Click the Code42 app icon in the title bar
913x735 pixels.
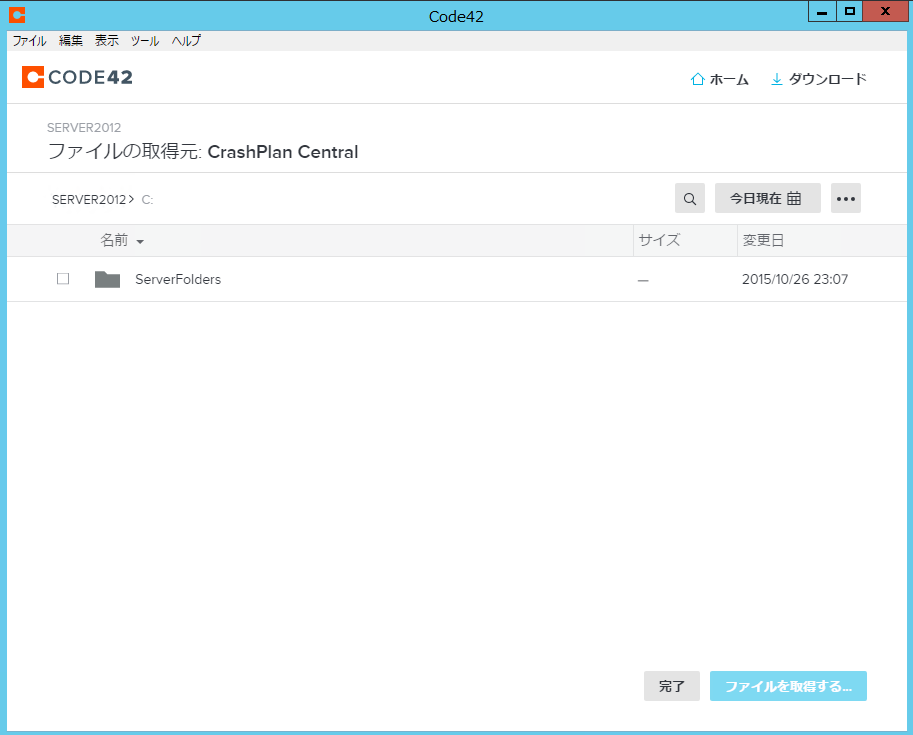tap(17, 15)
